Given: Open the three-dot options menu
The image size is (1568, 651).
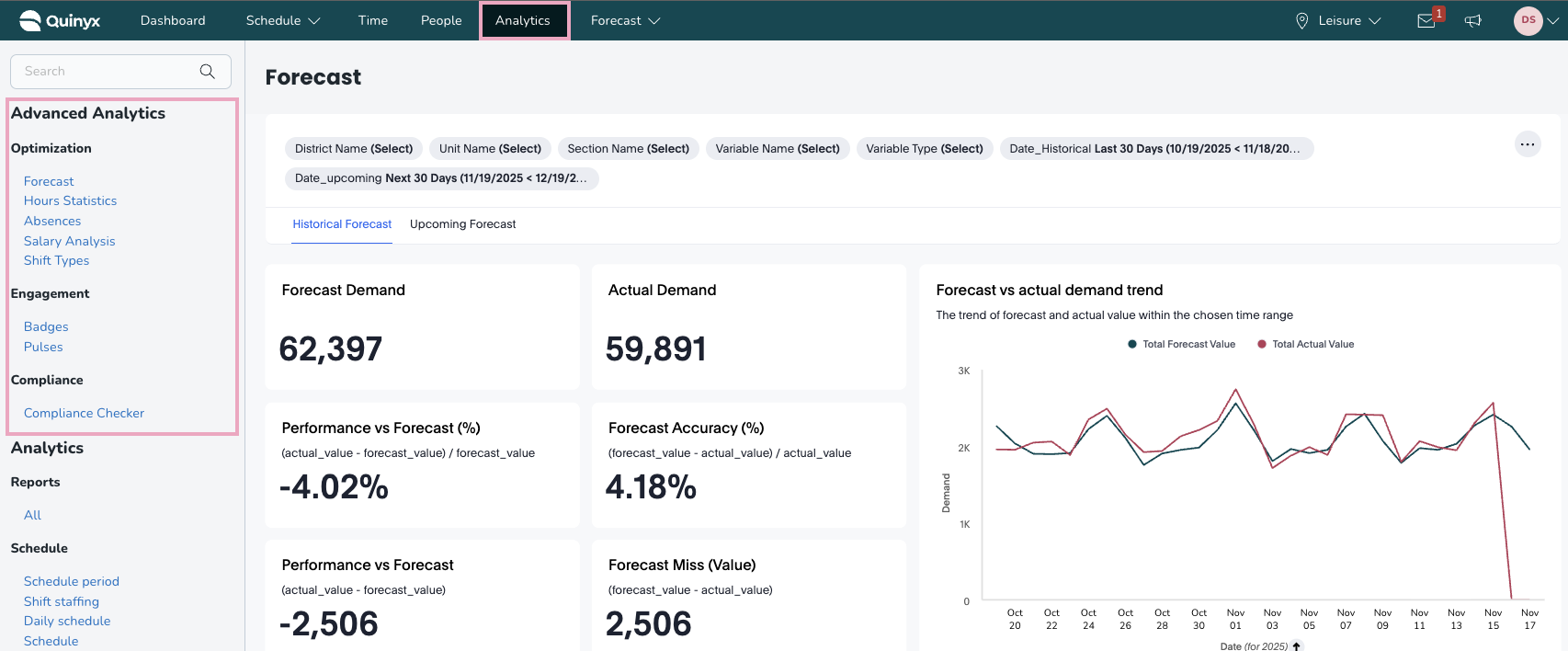Looking at the screenshot, I should tap(1527, 144).
